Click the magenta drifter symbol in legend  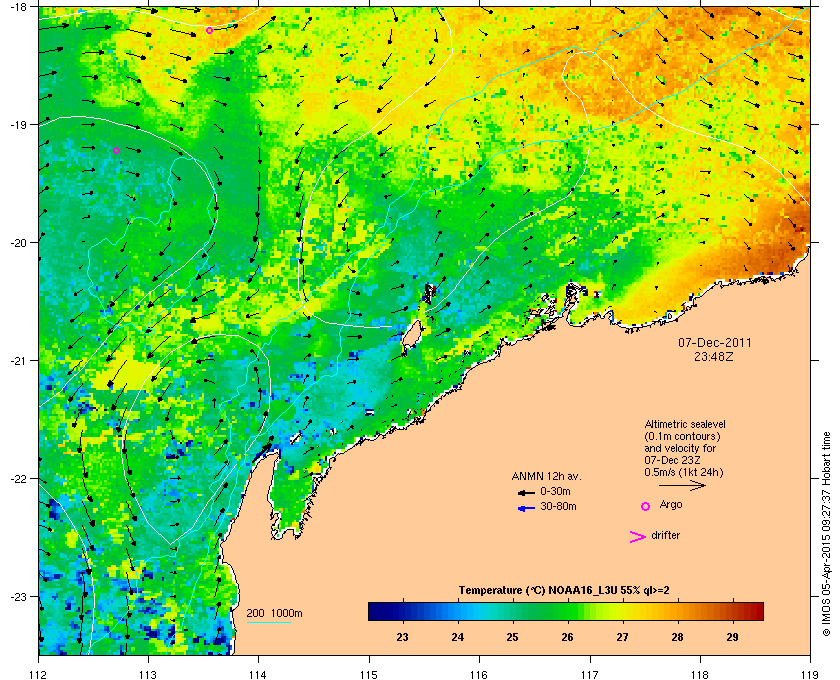(x=638, y=537)
